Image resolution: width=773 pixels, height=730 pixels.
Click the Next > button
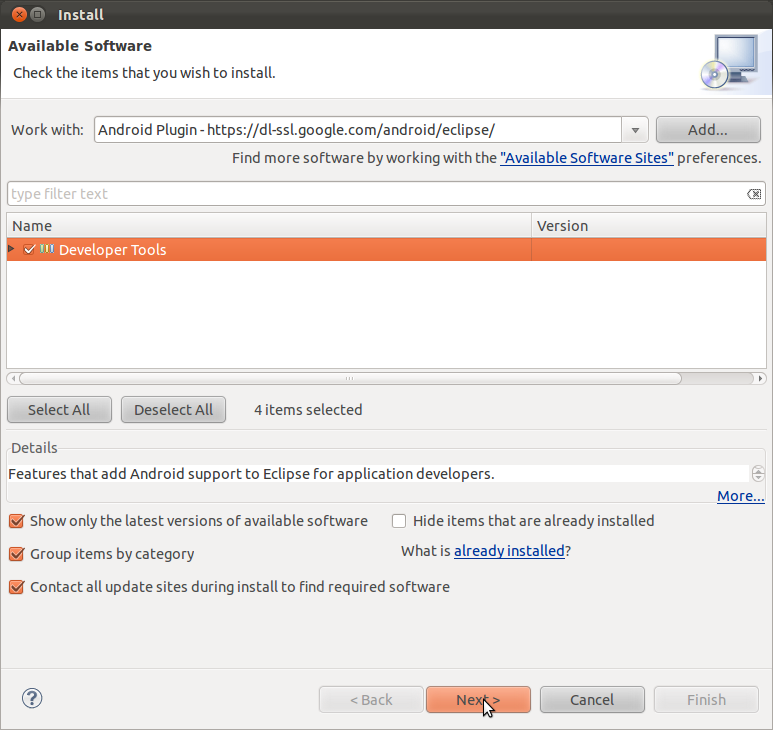(x=478, y=699)
